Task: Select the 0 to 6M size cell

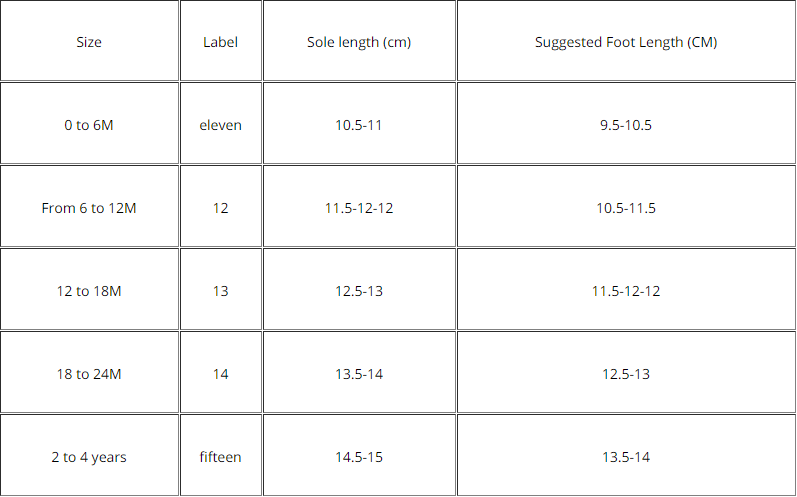Action: point(89,125)
